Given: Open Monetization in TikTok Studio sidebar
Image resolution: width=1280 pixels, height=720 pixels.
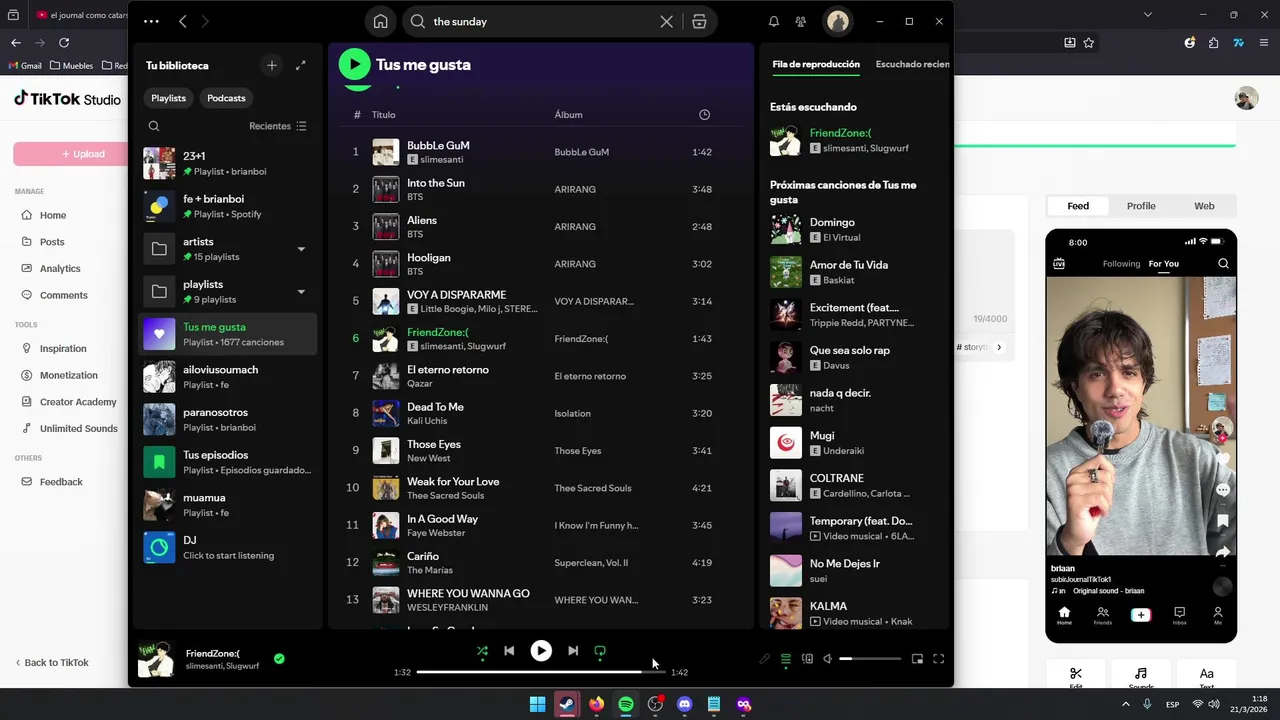Looking at the screenshot, I should coord(69,375).
